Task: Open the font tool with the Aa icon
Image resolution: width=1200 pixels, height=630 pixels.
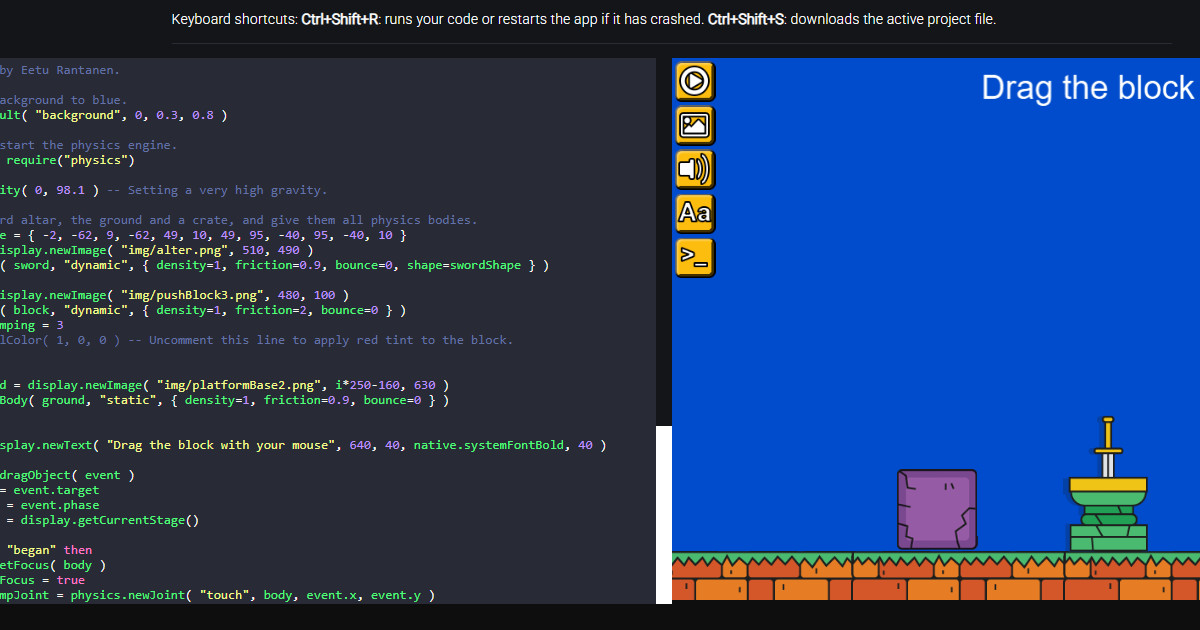Action: tap(695, 213)
